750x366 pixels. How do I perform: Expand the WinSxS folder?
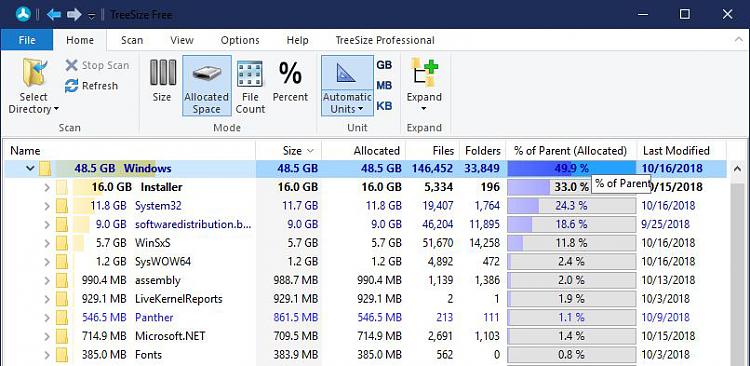tap(46, 243)
